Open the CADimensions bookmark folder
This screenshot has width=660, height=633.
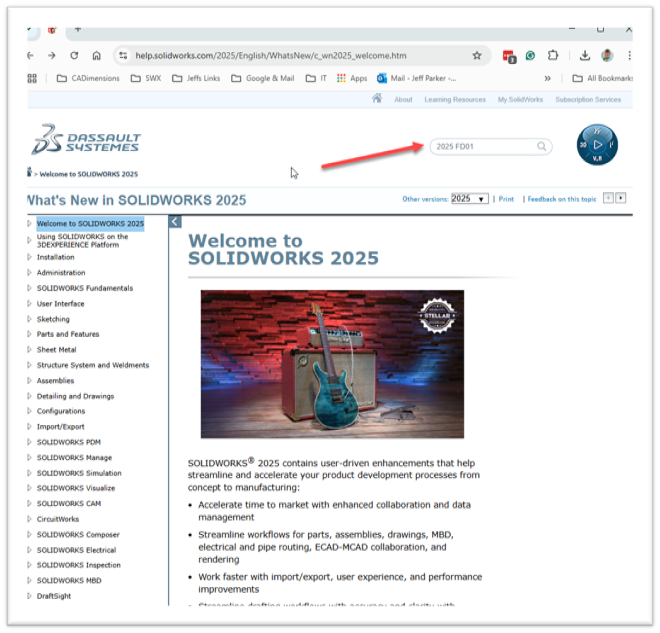pos(88,78)
